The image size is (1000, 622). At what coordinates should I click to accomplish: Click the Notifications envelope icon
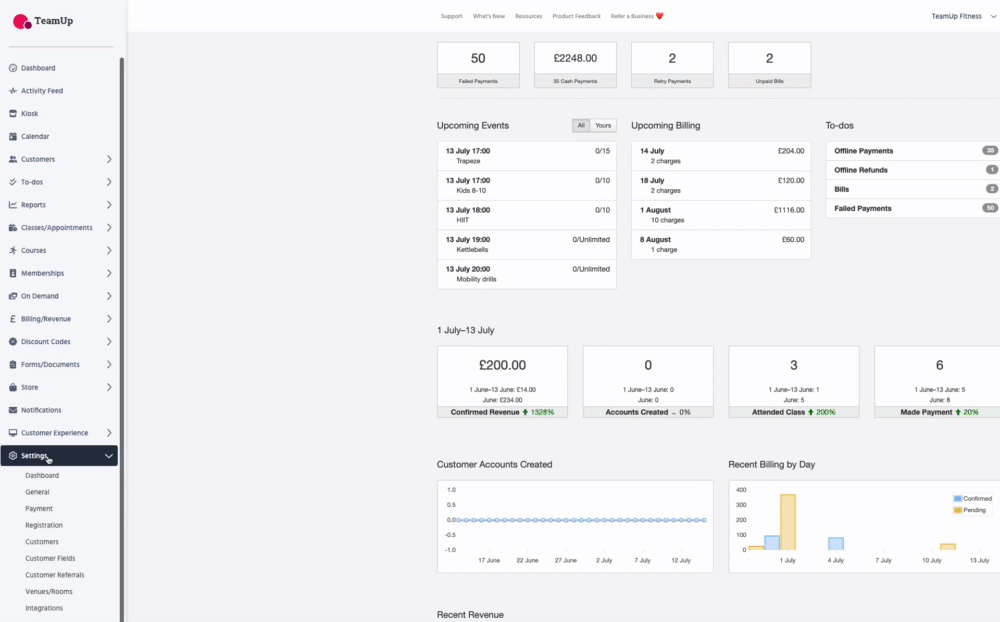point(12,410)
